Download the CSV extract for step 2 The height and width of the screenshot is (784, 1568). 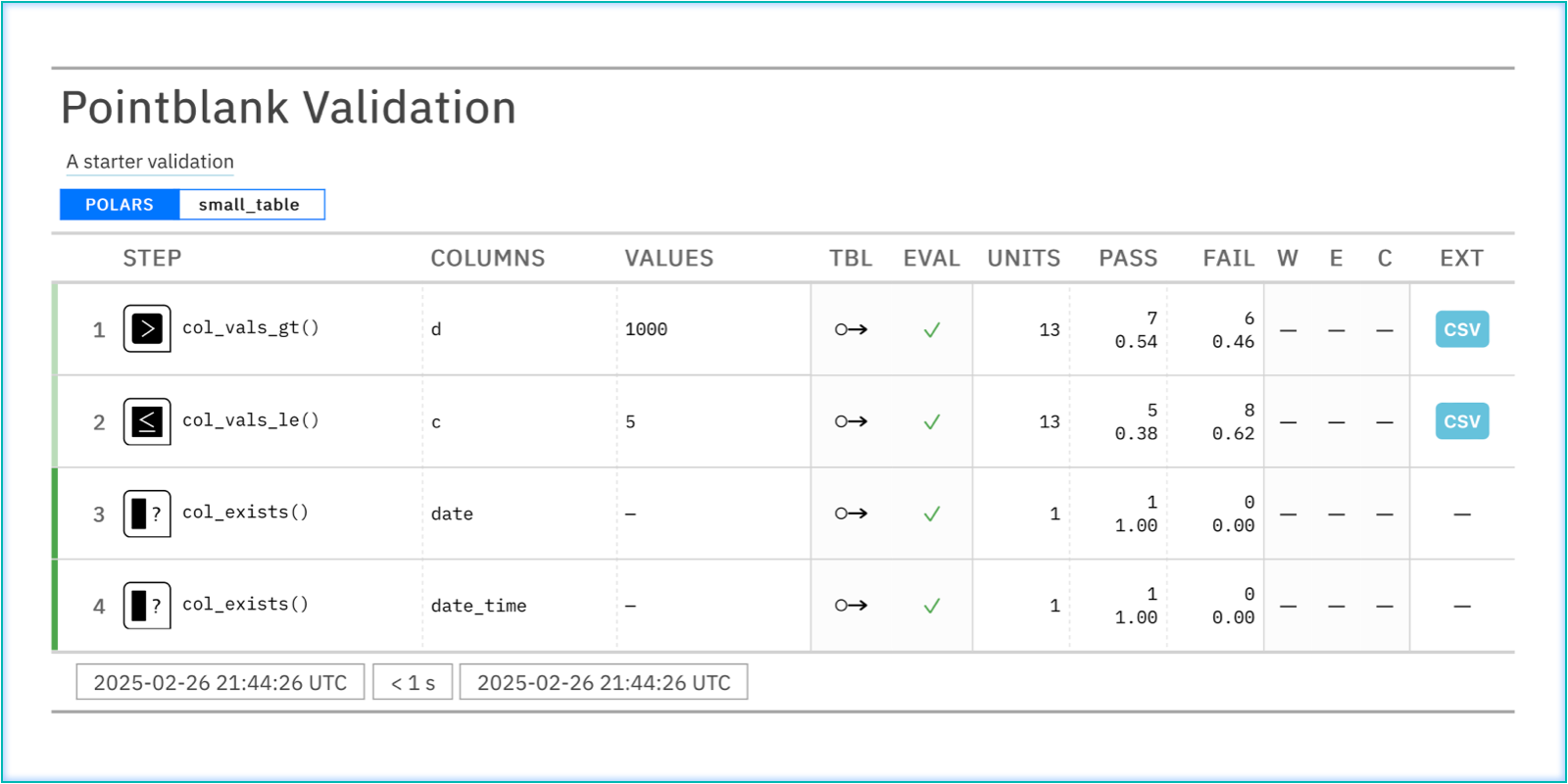[x=1461, y=421]
